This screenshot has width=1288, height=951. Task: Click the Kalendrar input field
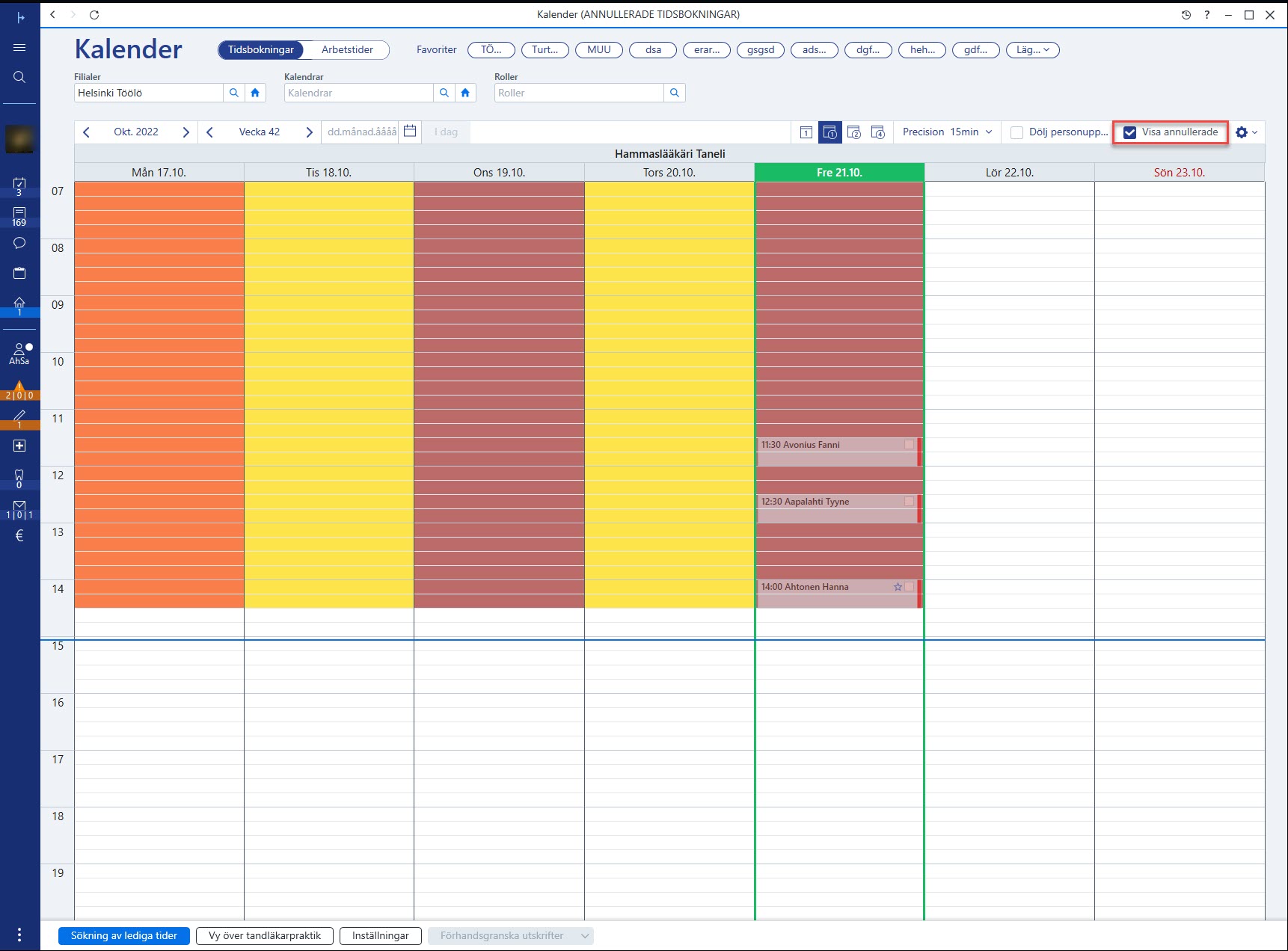click(359, 93)
